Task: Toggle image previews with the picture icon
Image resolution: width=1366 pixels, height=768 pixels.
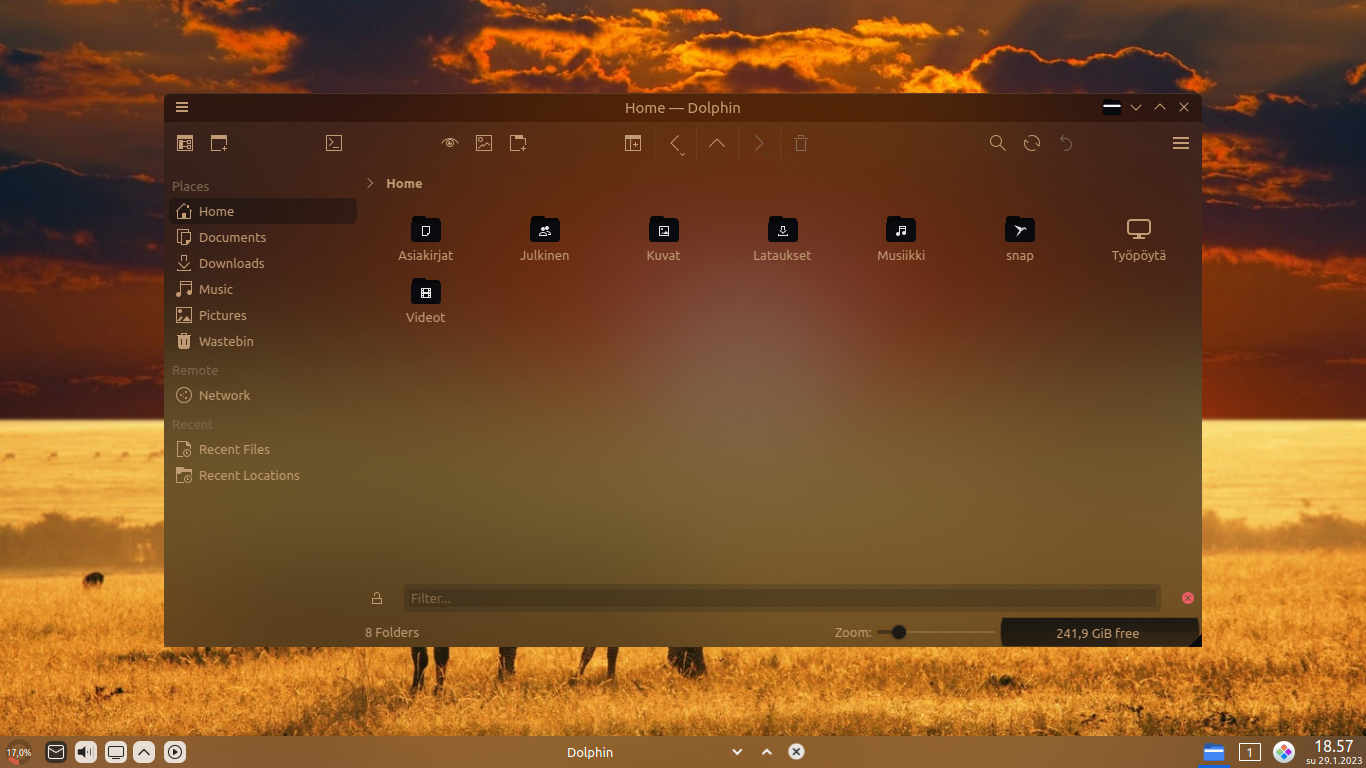Action: (484, 143)
